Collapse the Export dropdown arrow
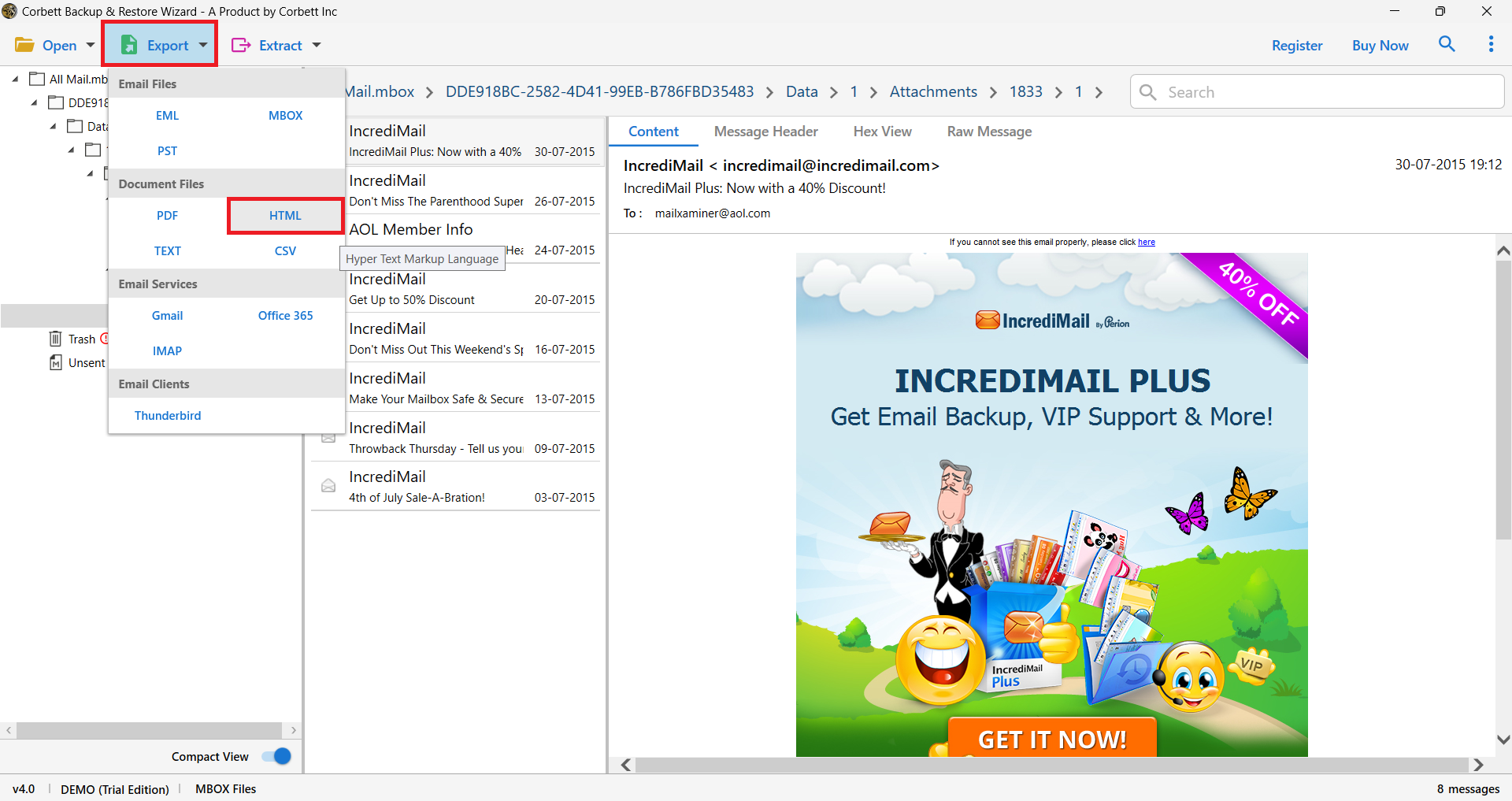 pyautogui.click(x=203, y=45)
